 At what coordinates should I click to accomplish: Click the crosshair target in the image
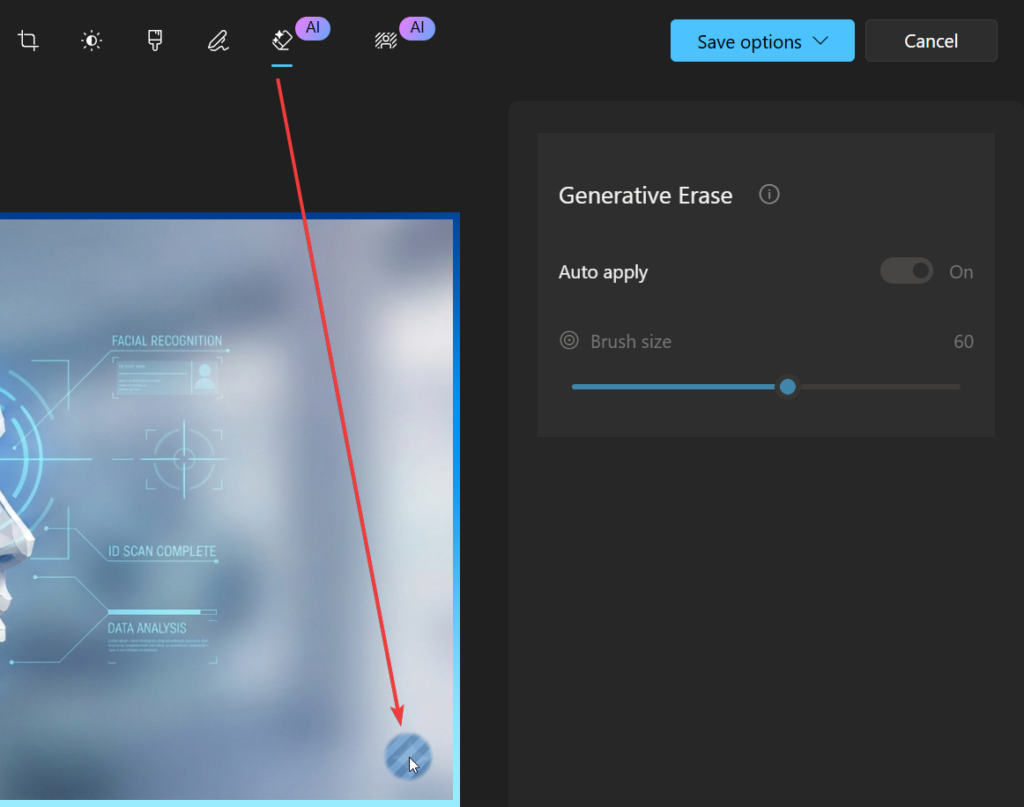click(x=184, y=459)
